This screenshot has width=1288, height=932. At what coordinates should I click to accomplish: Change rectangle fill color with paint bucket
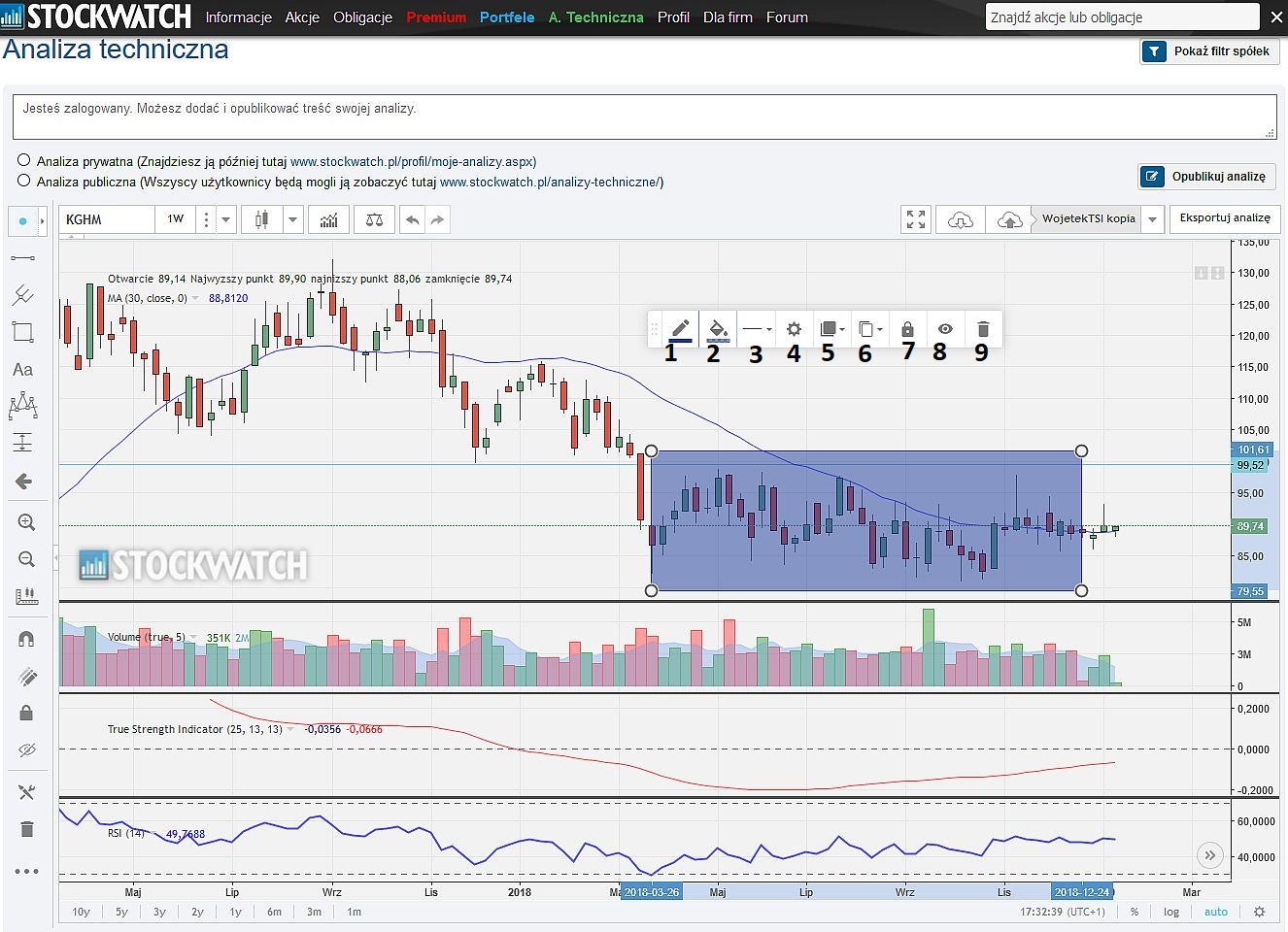pyautogui.click(x=718, y=329)
